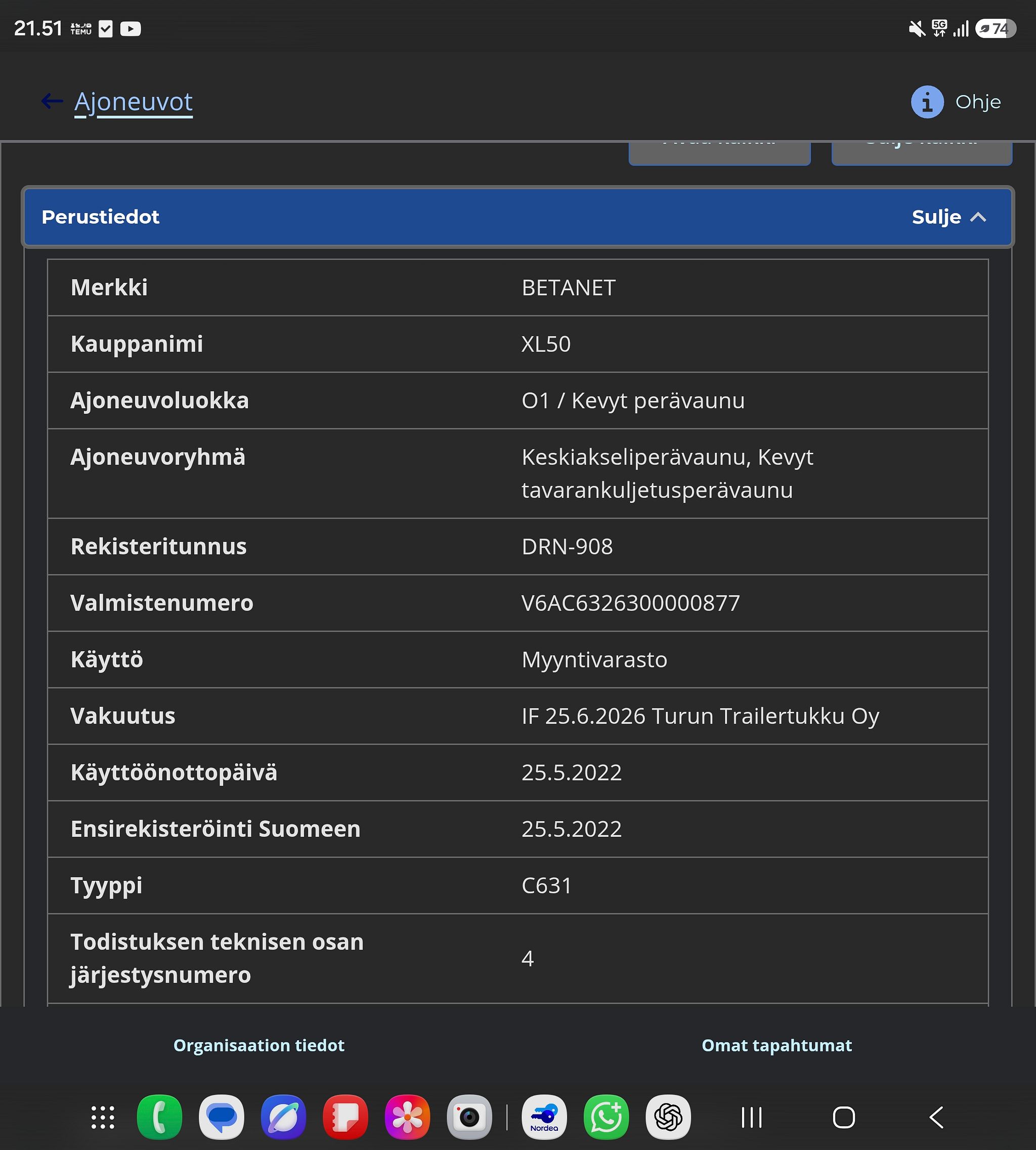Tap the home navigation button
The height and width of the screenshot is (1150, 1036).
tap(844, 1118)
